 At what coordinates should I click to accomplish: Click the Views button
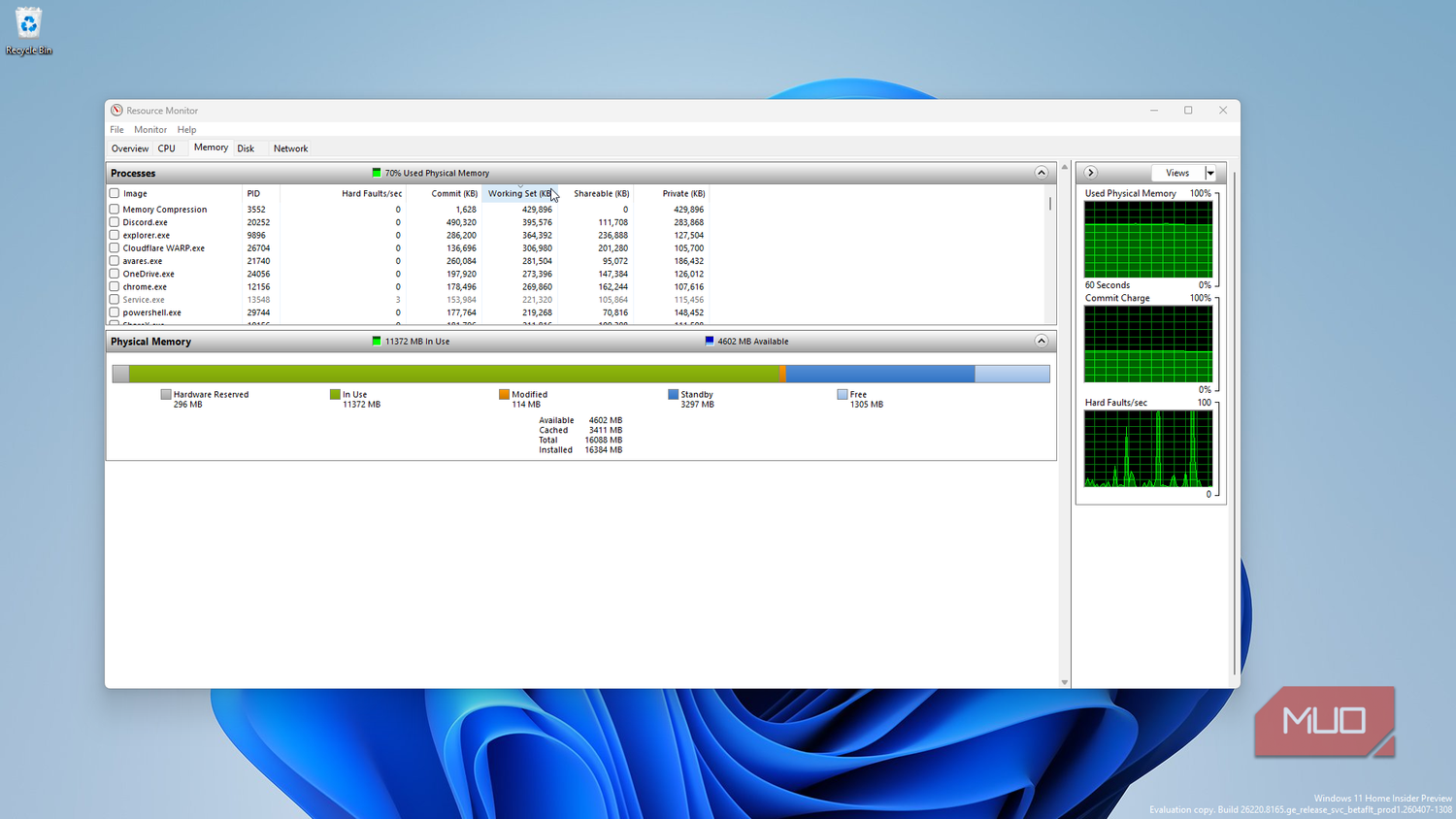[1177, 173]
